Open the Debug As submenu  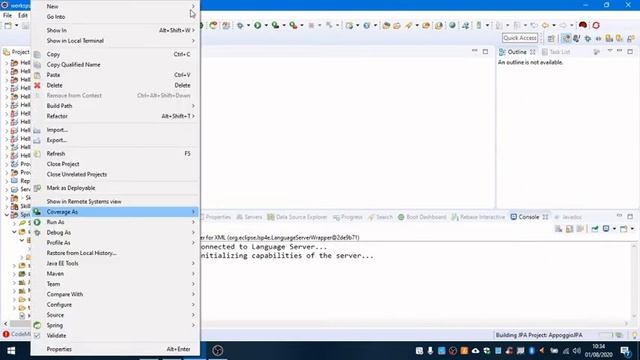coord(115,232)
